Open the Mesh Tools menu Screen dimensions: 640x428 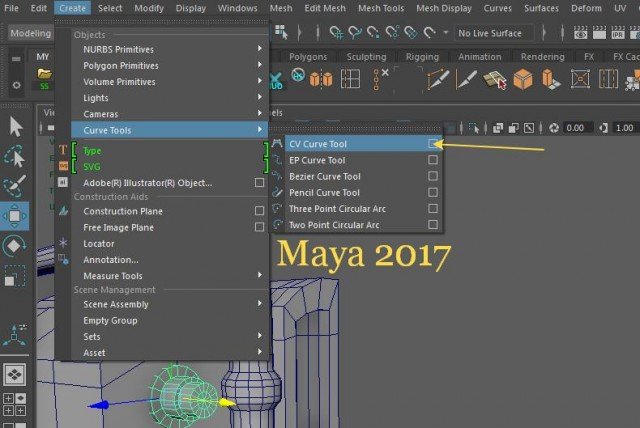(x=381, y=8)
